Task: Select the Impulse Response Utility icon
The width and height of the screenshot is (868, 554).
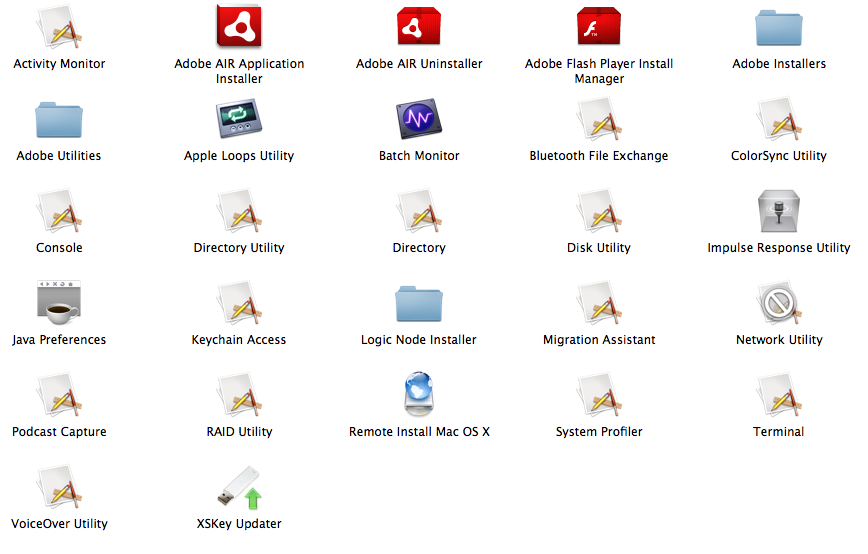Action: coord(779,211)
